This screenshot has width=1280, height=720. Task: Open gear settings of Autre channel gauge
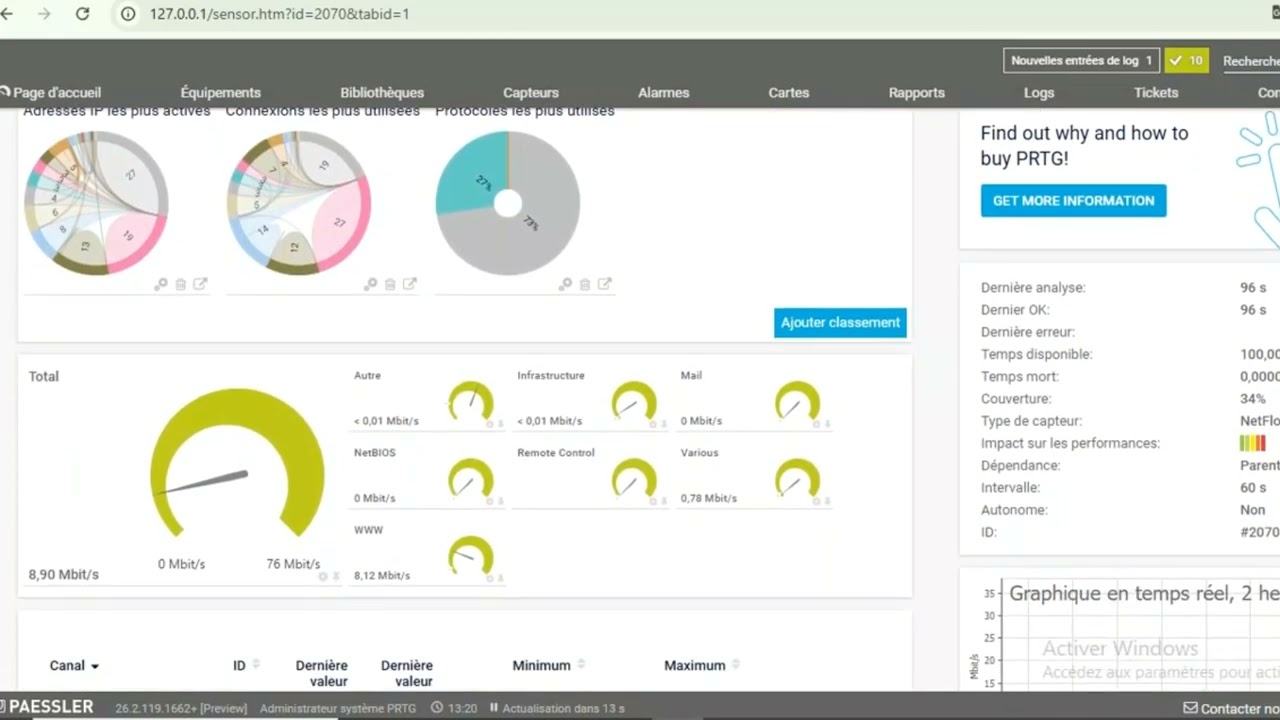pyautogui.click(x=489, y=424)
